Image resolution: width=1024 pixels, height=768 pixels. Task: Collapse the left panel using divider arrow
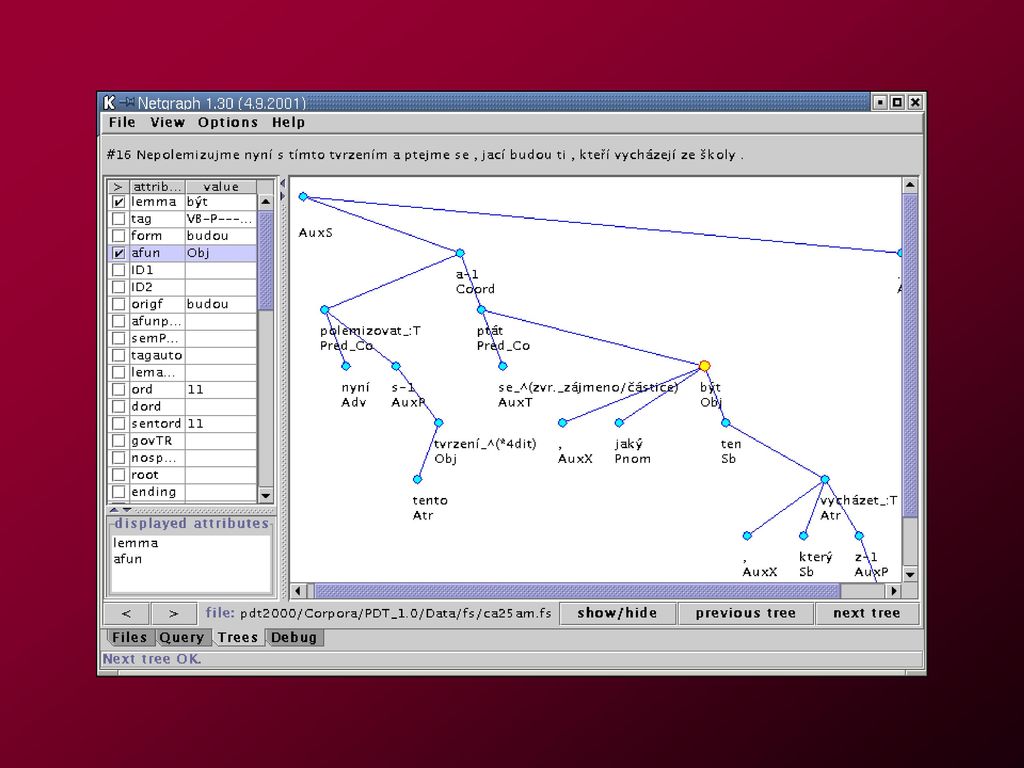(283, 184)
